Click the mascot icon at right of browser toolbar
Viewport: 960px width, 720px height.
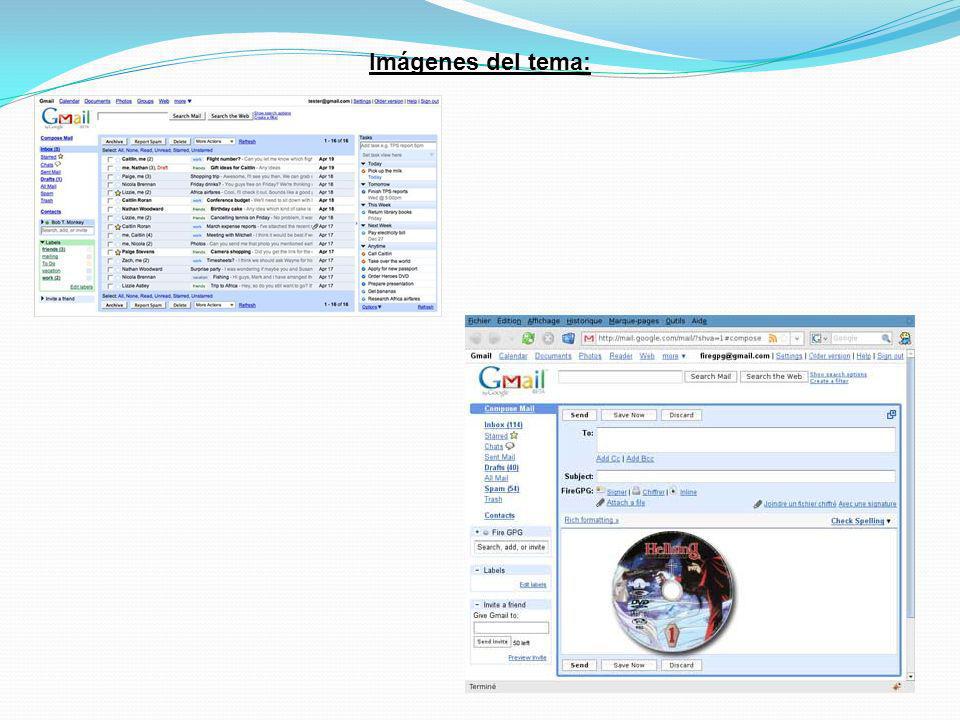coord(905,338)
